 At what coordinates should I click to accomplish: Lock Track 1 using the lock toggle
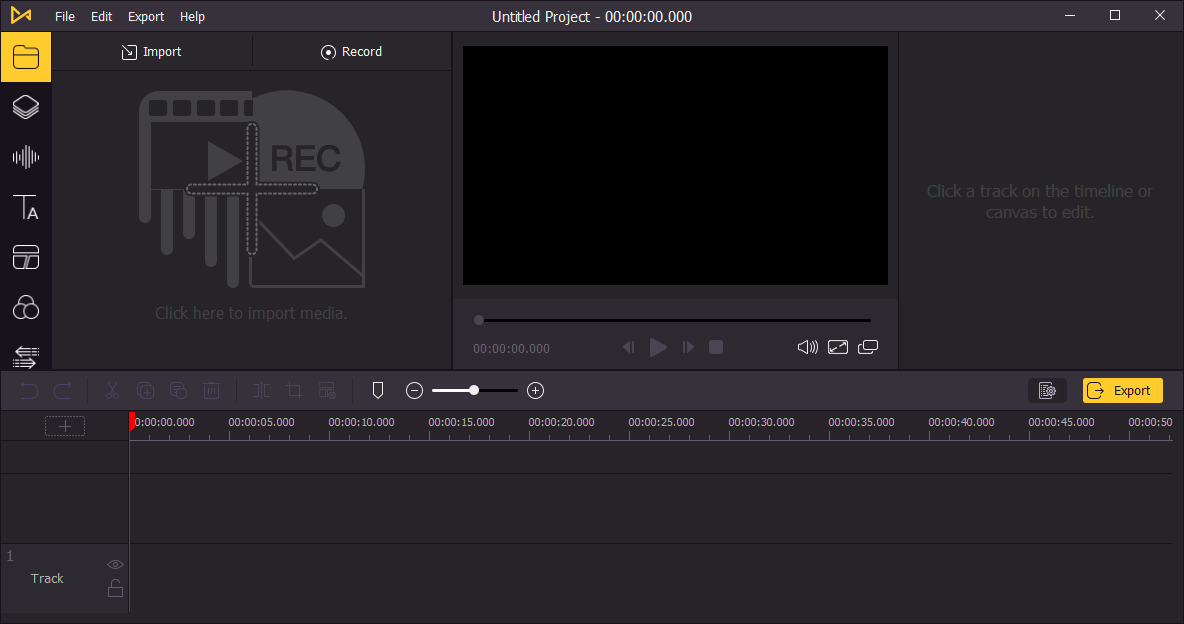pos(115,589)
